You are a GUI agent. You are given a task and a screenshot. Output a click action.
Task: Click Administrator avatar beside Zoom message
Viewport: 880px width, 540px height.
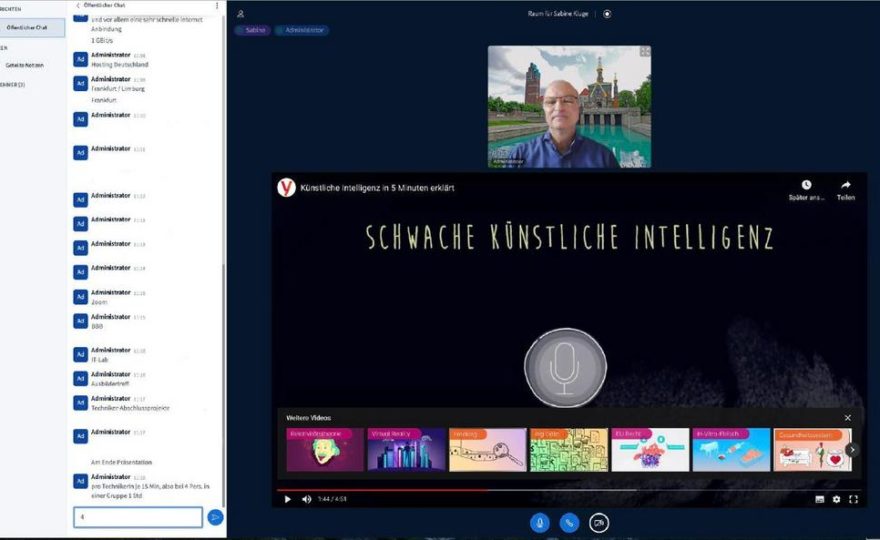click(x=81, y=296)
